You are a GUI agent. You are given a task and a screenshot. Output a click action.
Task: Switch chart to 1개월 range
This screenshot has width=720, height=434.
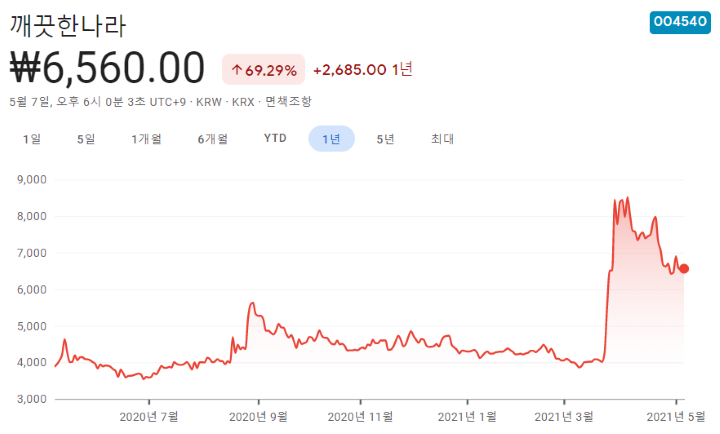[146, 139]
